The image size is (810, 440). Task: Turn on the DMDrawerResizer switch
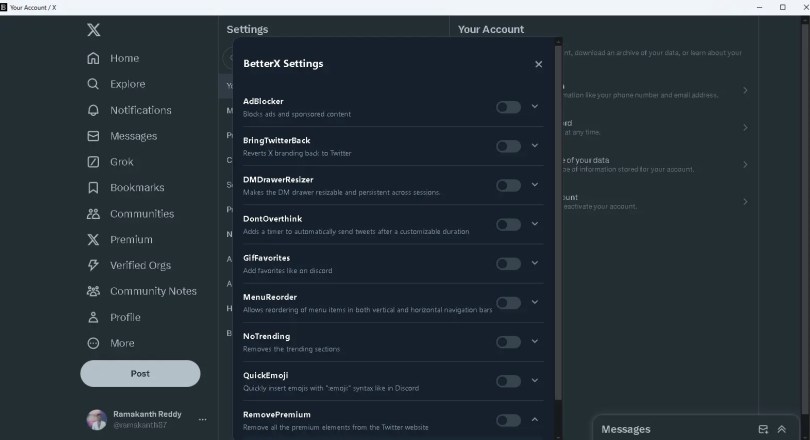tap(508, 185)
